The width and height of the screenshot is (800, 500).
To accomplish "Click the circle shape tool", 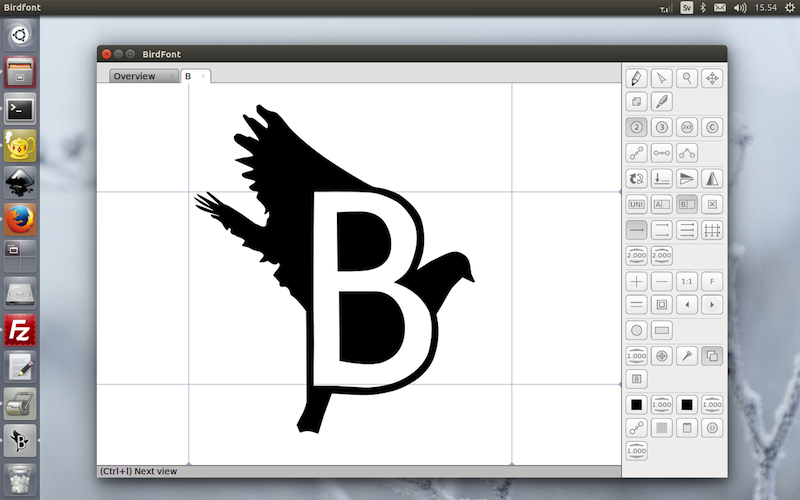I will click(636, 330).
